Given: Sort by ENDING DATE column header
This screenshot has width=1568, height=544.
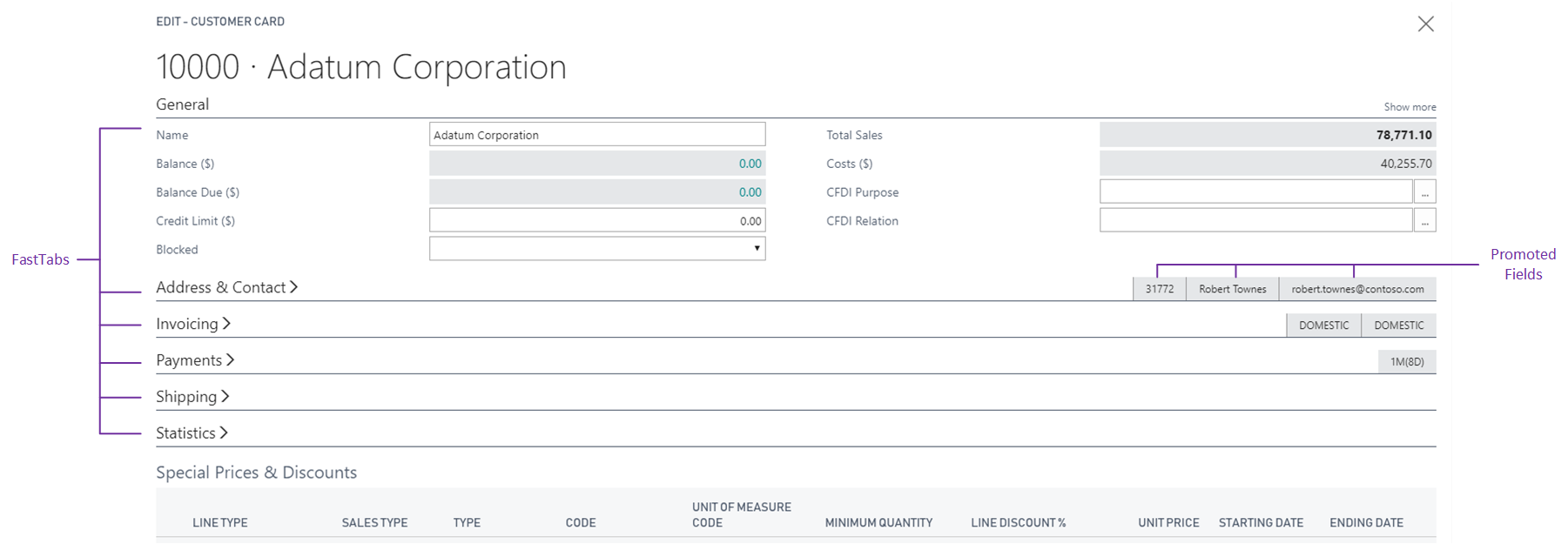Looking at the screenshot, I should [1366, 523].
